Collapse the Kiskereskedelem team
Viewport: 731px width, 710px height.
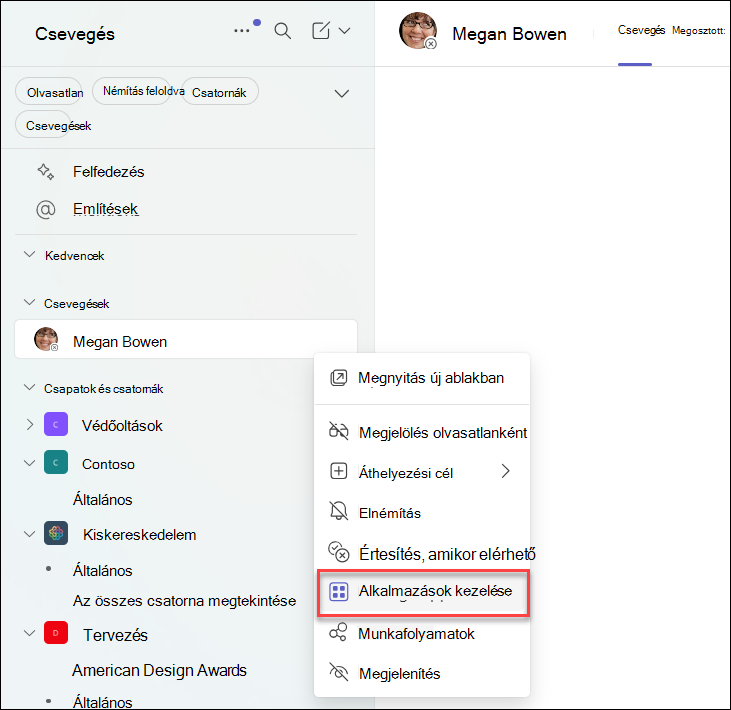tap(29, 534)
